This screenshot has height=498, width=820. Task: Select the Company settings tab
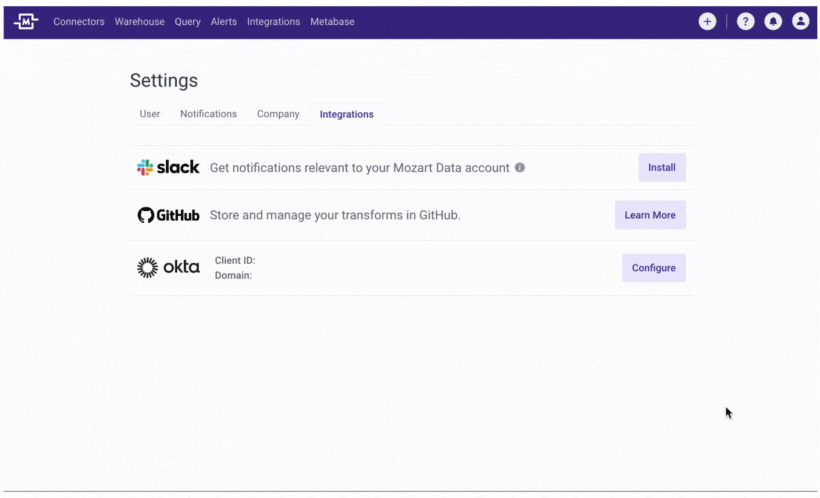click(x=278, y=114)
